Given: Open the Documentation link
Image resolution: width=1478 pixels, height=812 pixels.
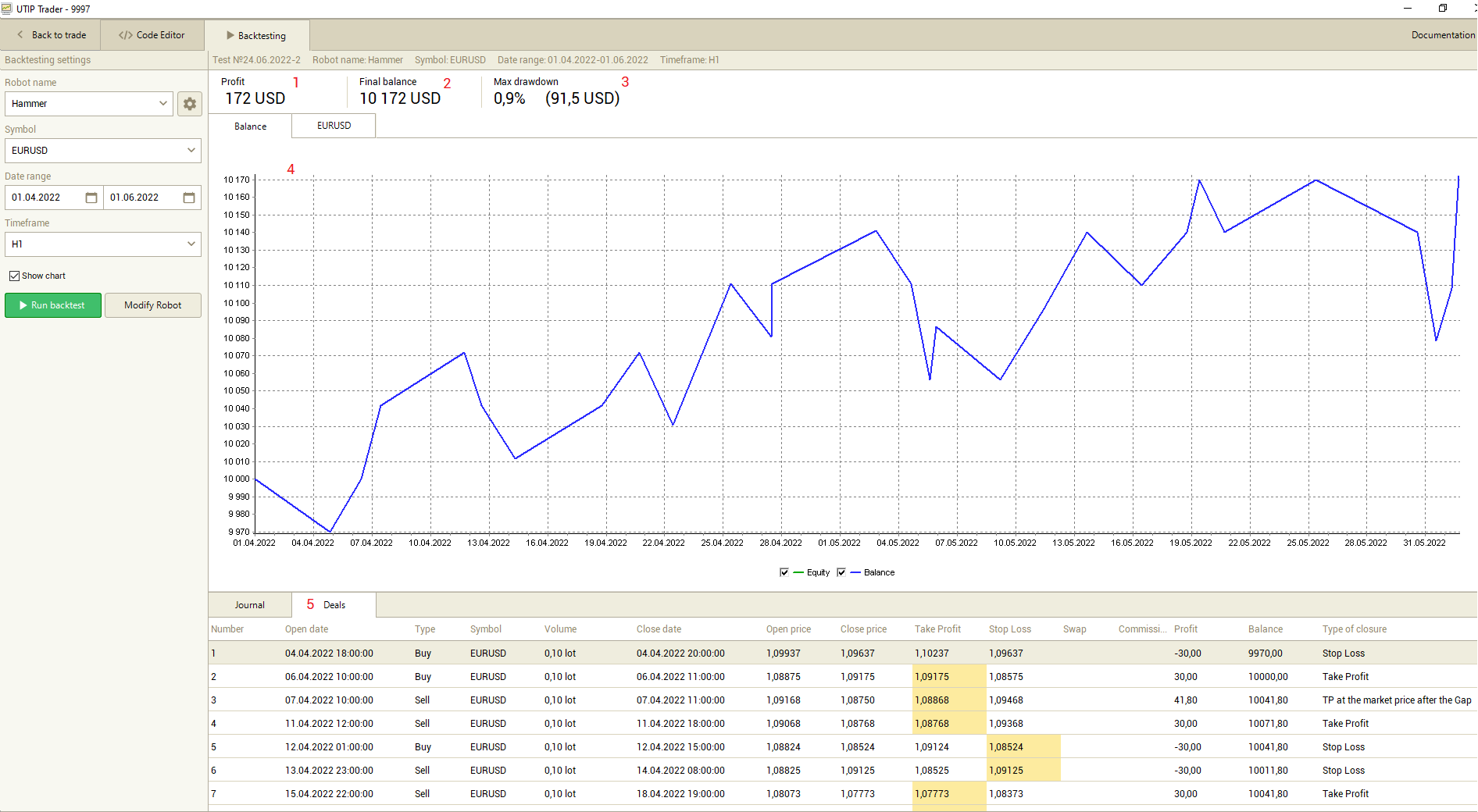Looking at the screenshot, I should 1443,35.
